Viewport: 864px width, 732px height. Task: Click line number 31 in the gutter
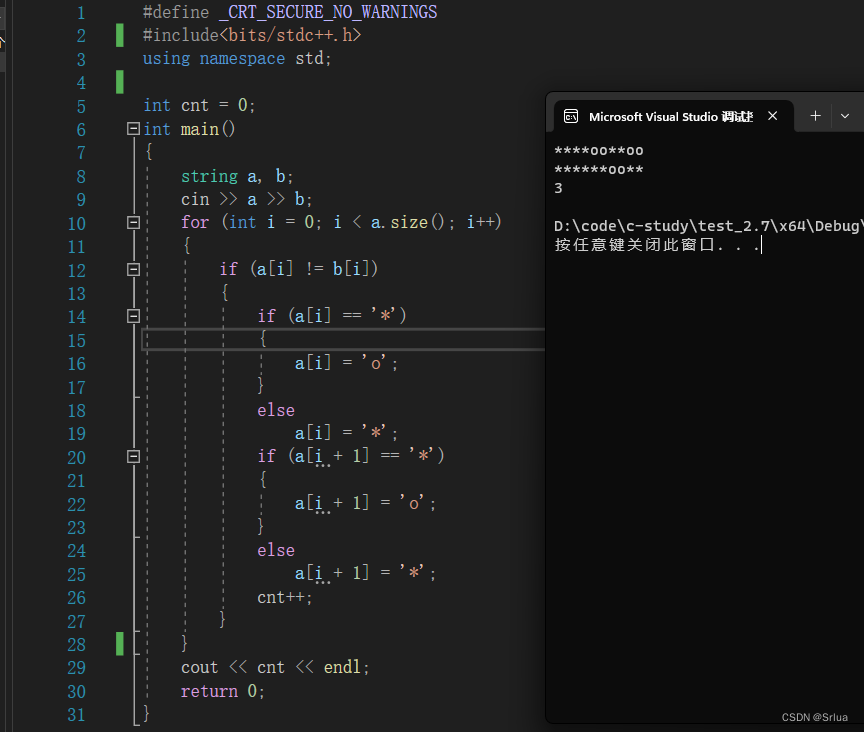click(77, 715)
